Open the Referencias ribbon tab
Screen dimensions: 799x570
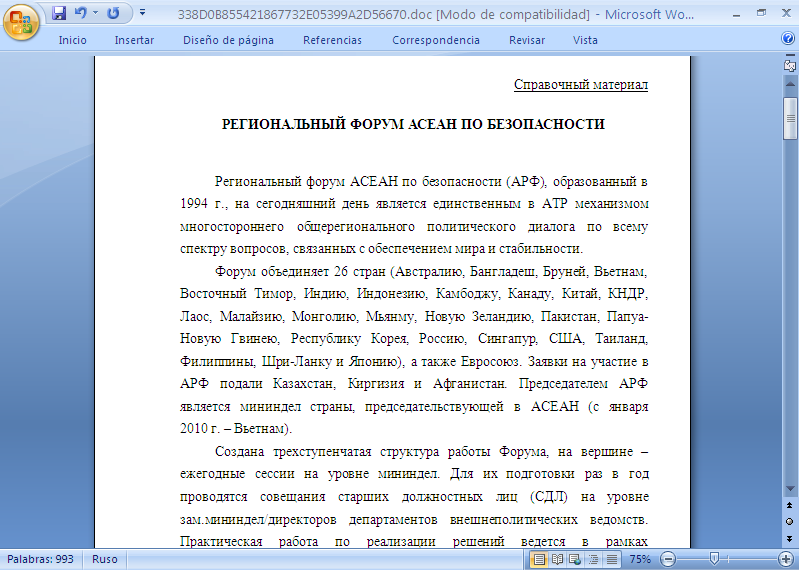click(x=332, y=40)
